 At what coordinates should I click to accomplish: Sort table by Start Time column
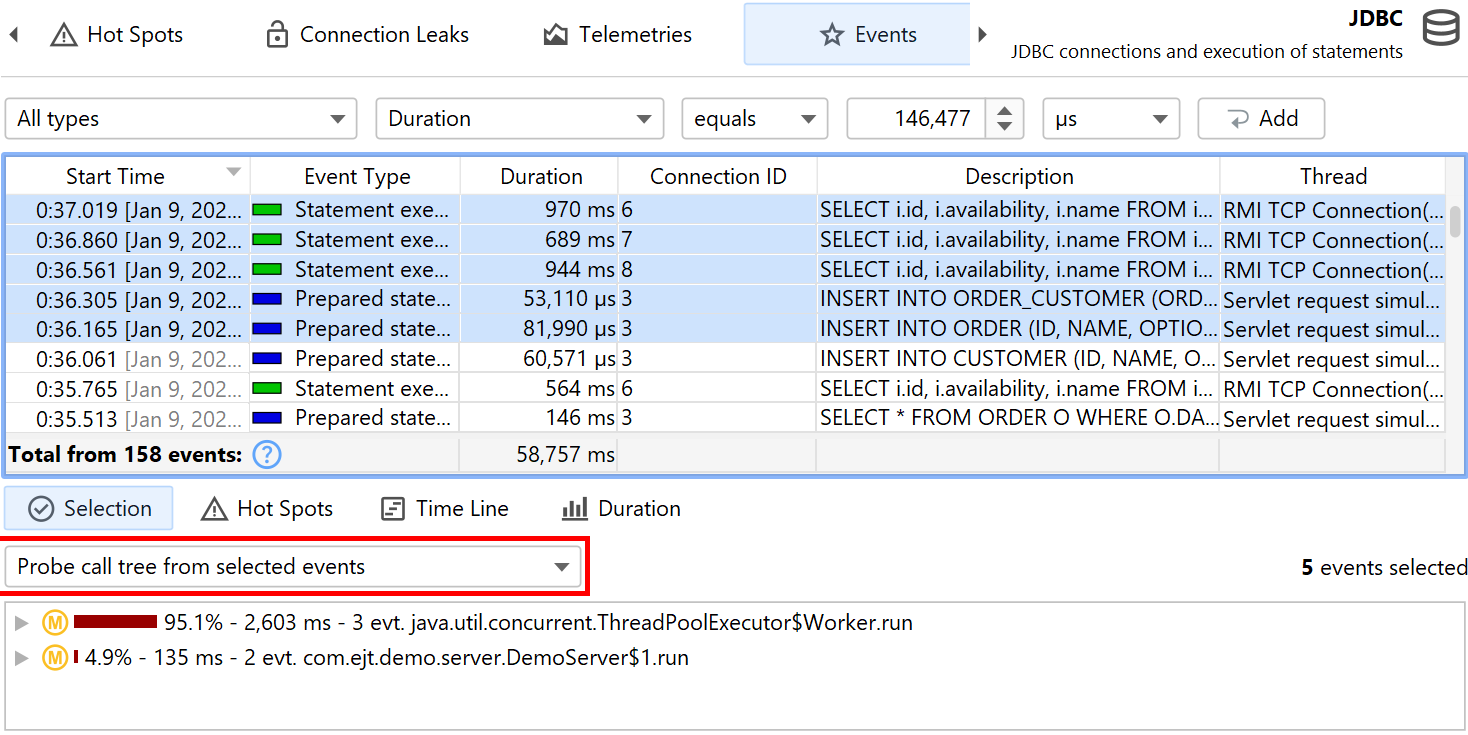pyautogui.click(x=115, y=177)
